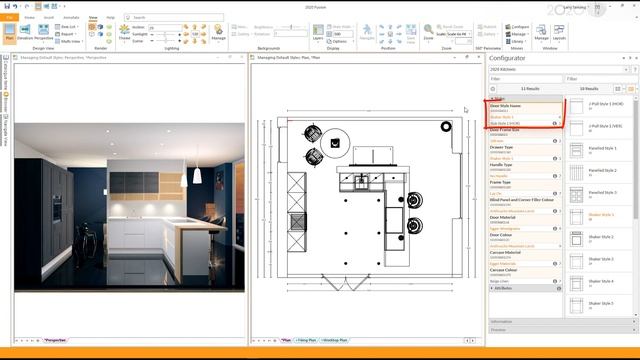640x360 pixels.
Task: Adjust the background Brightness slider
Action: (x=291, y=27)
